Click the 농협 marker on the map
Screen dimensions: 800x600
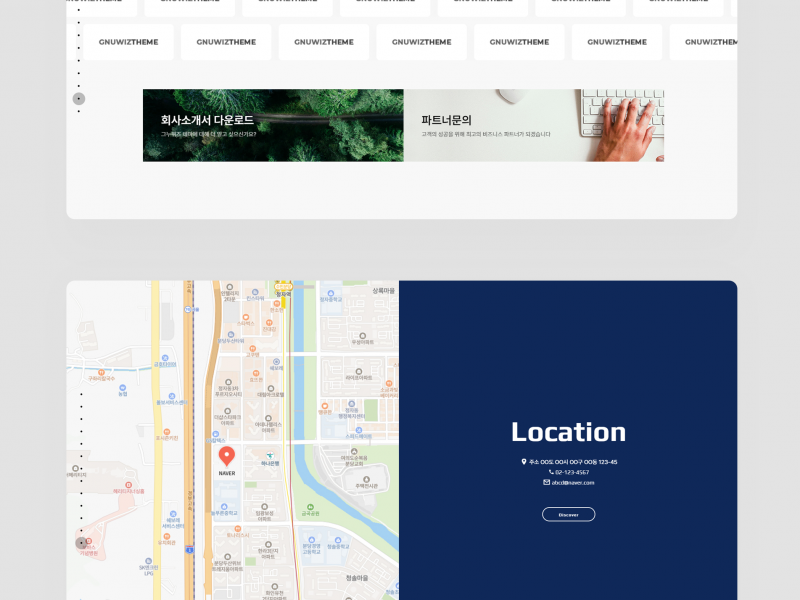(x=122, y=388)
